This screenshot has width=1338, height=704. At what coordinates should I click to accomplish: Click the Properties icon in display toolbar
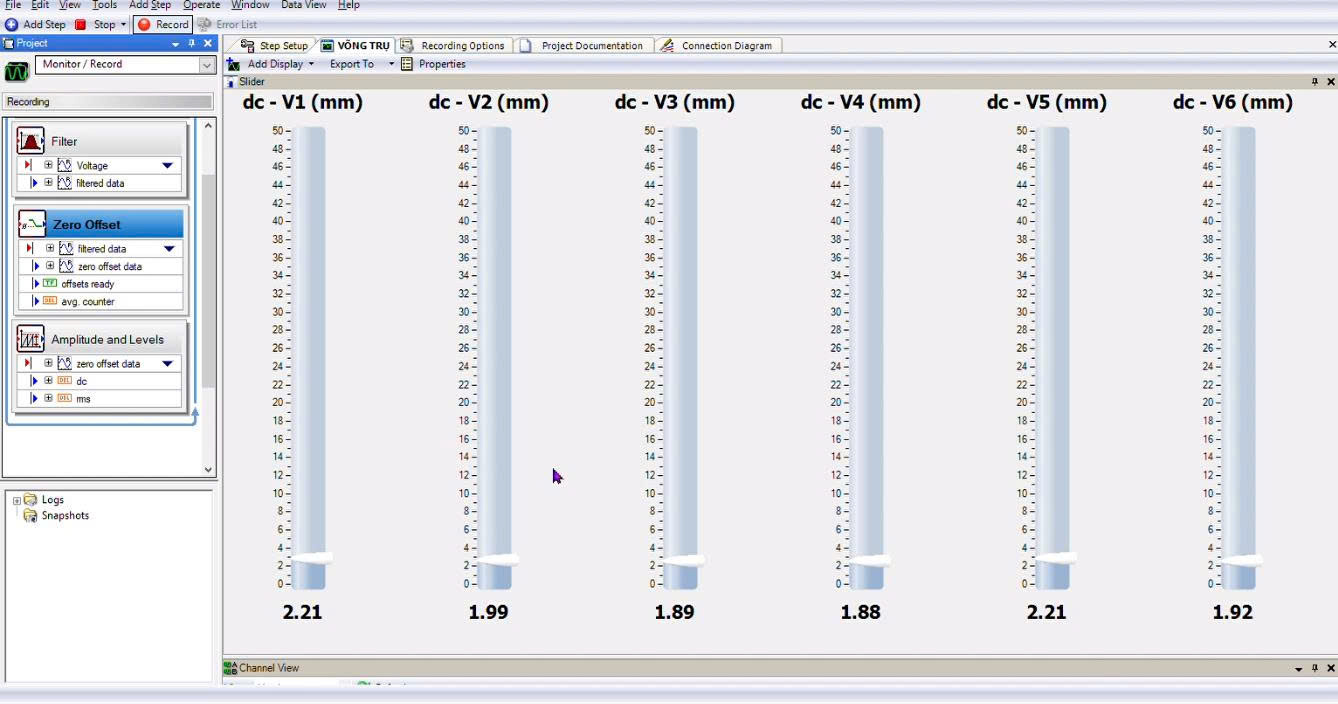coord(407,64)
